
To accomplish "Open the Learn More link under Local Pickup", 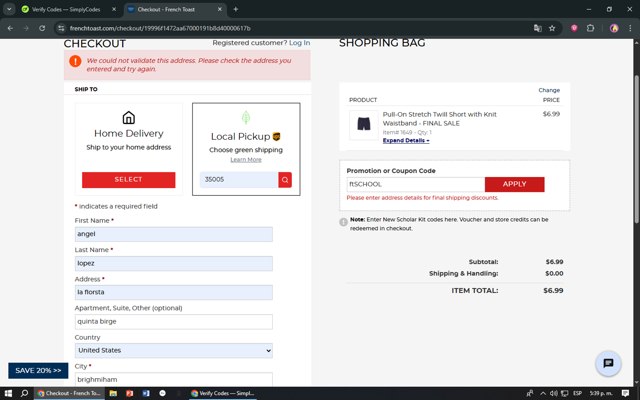I will tap(246, 160).
